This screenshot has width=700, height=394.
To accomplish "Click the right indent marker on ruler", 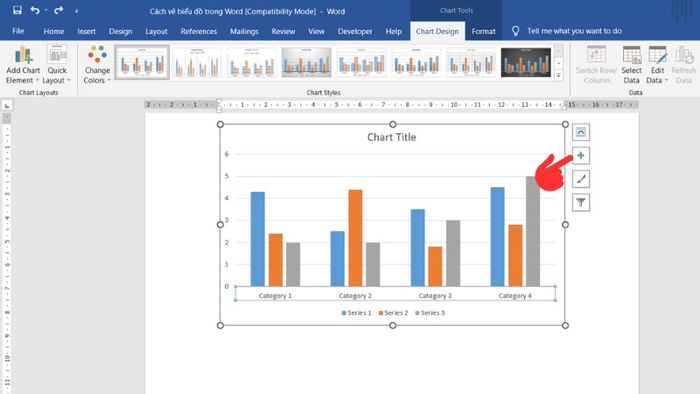I will pyautogui.click(x=564, y=107).
